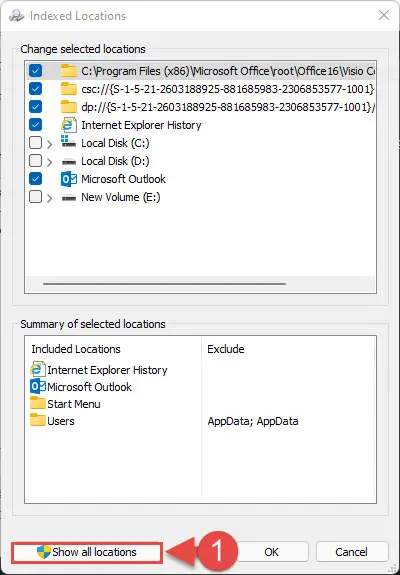Click the New Volume (E:) drive icon

point(69,197)
